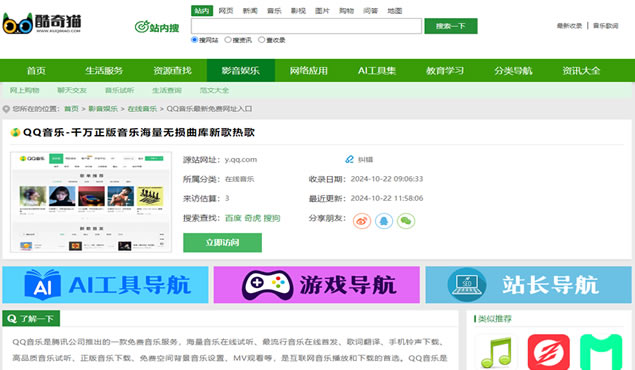635x370 pixels.
Task: Open the 生活服务 nav menu
Action: (104, 70)
